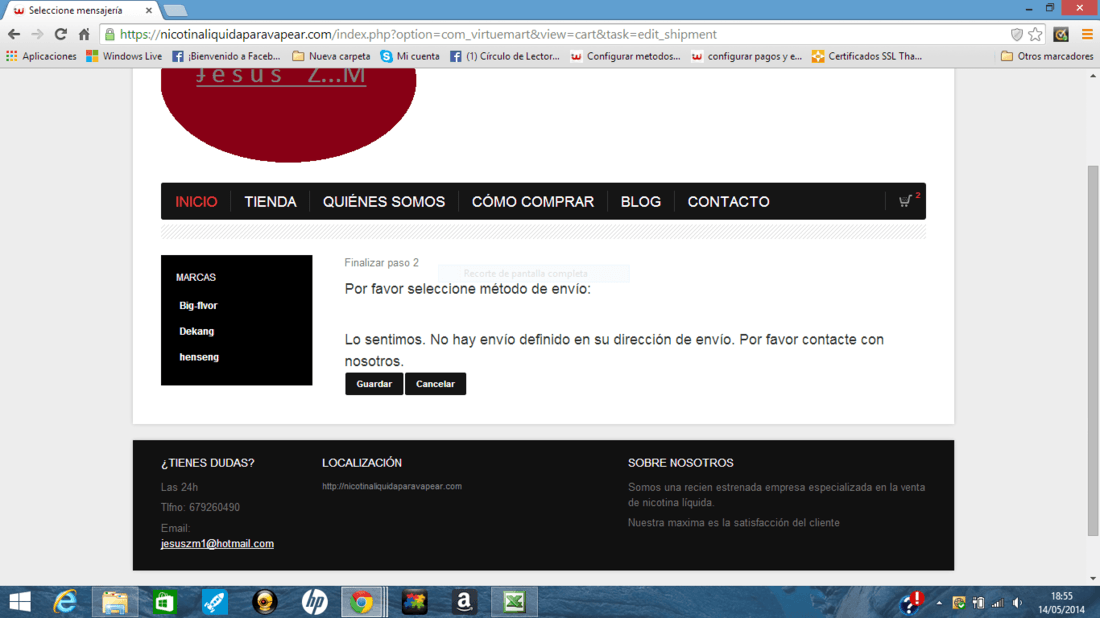
Task: Open the TIENDA menu item
Action: [x=270, y=202]
